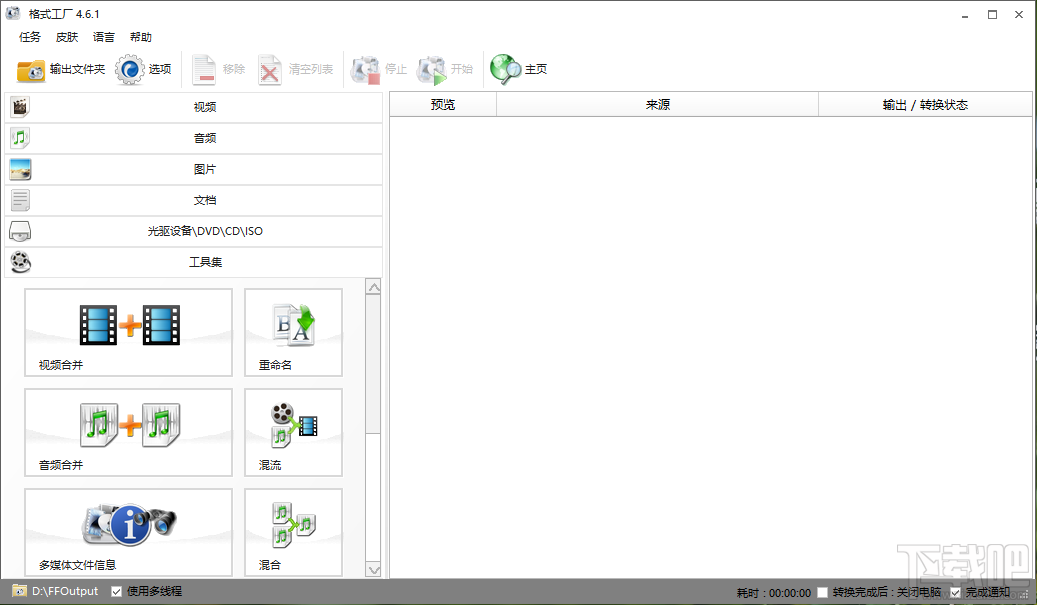This screenshot has height=605, width=1037.
Task: Click the 清空列表 clear list icon
Action: (x=269, y=69)
